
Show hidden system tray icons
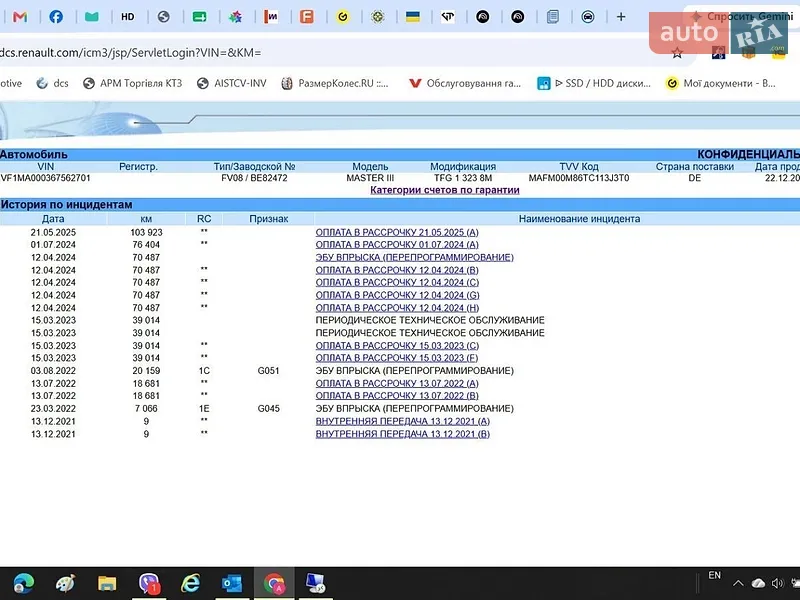point(738,583)
